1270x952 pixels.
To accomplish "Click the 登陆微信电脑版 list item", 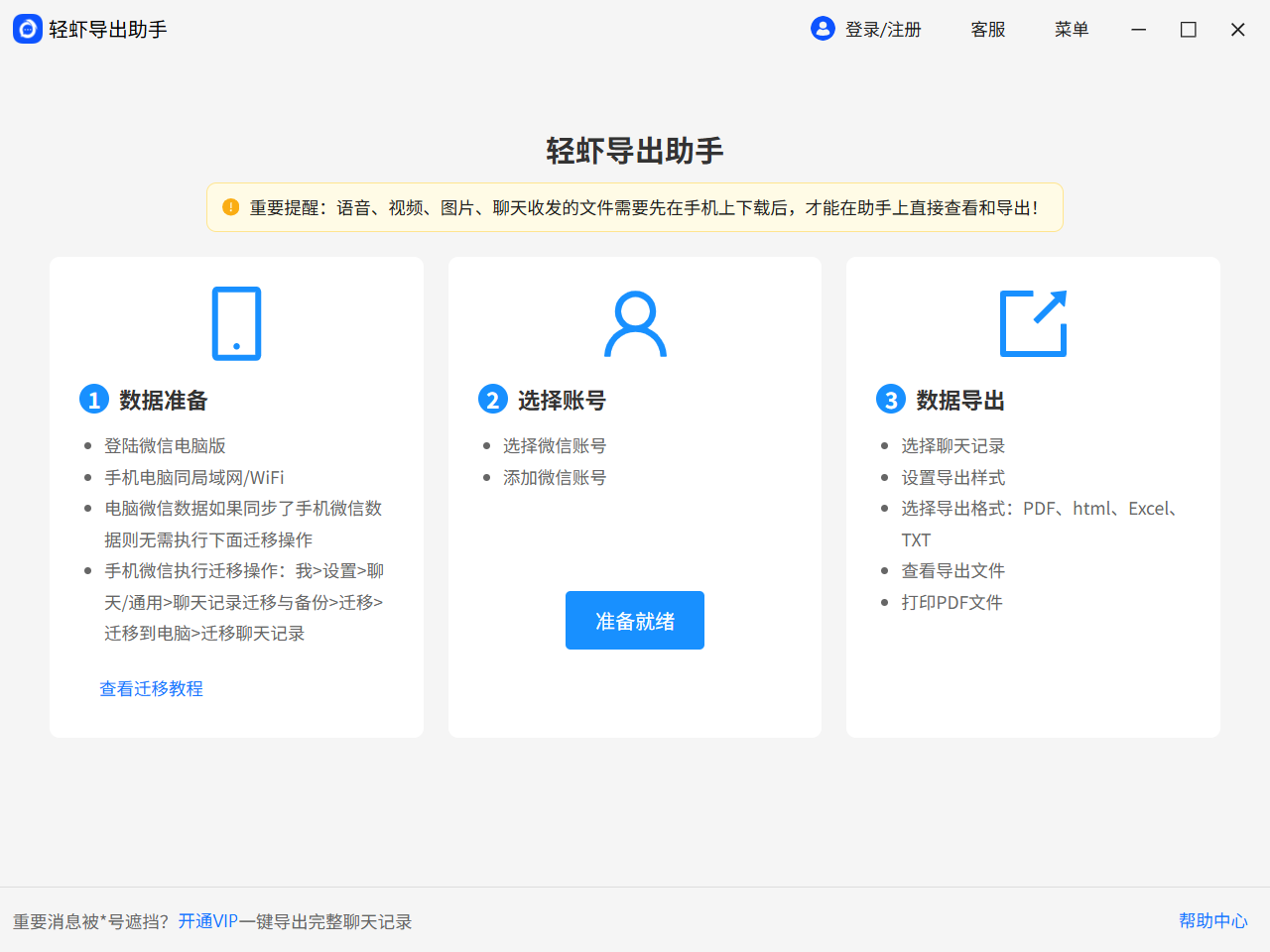I will pyautogui.click(x=165, y=446).
